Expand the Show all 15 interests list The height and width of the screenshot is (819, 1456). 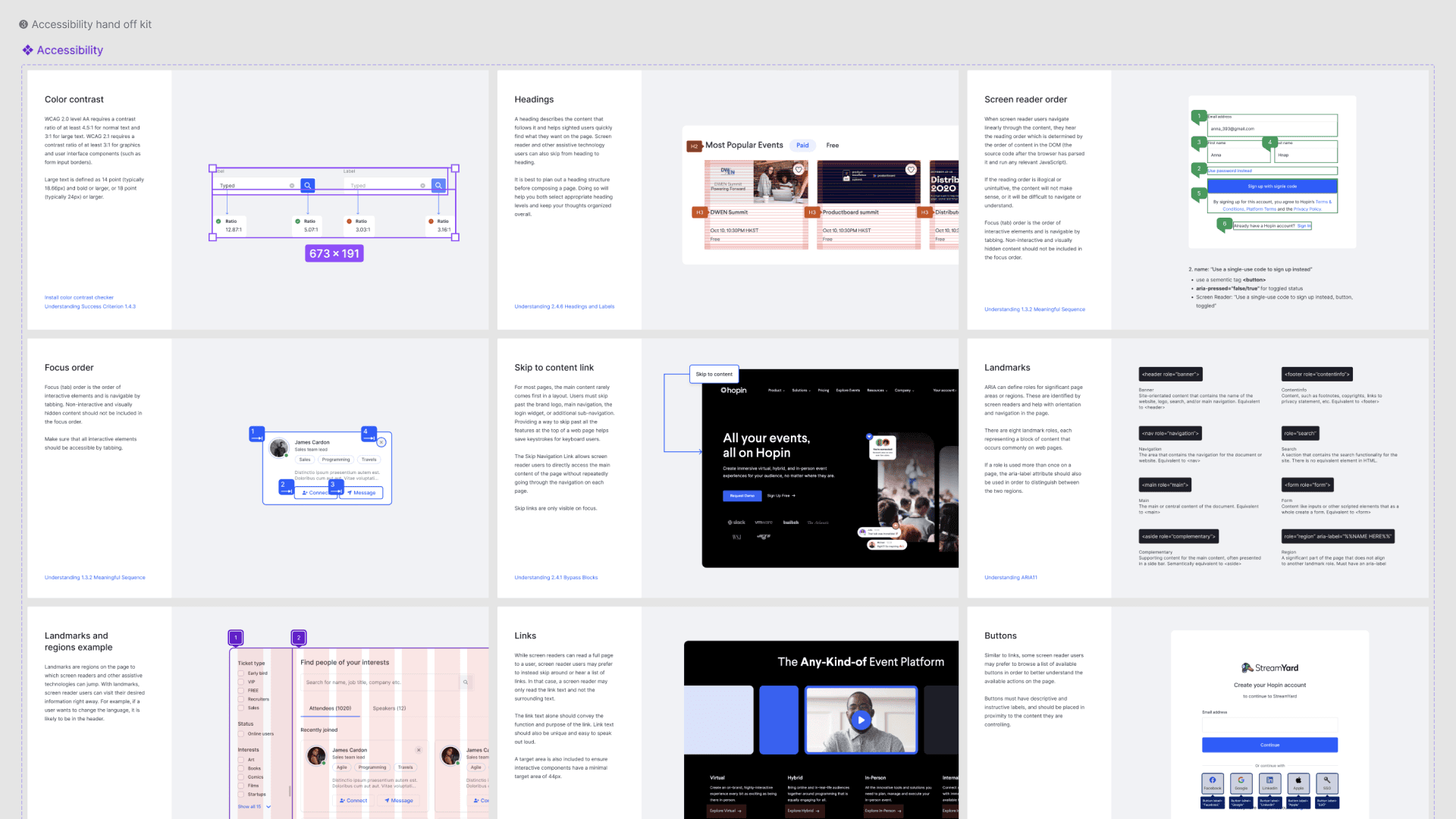[x=254, y=807]
